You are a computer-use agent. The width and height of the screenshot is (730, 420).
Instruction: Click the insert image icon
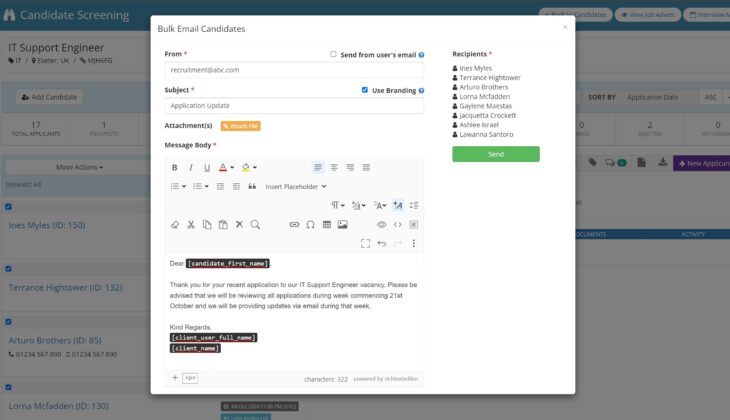[x=342, y=225]
